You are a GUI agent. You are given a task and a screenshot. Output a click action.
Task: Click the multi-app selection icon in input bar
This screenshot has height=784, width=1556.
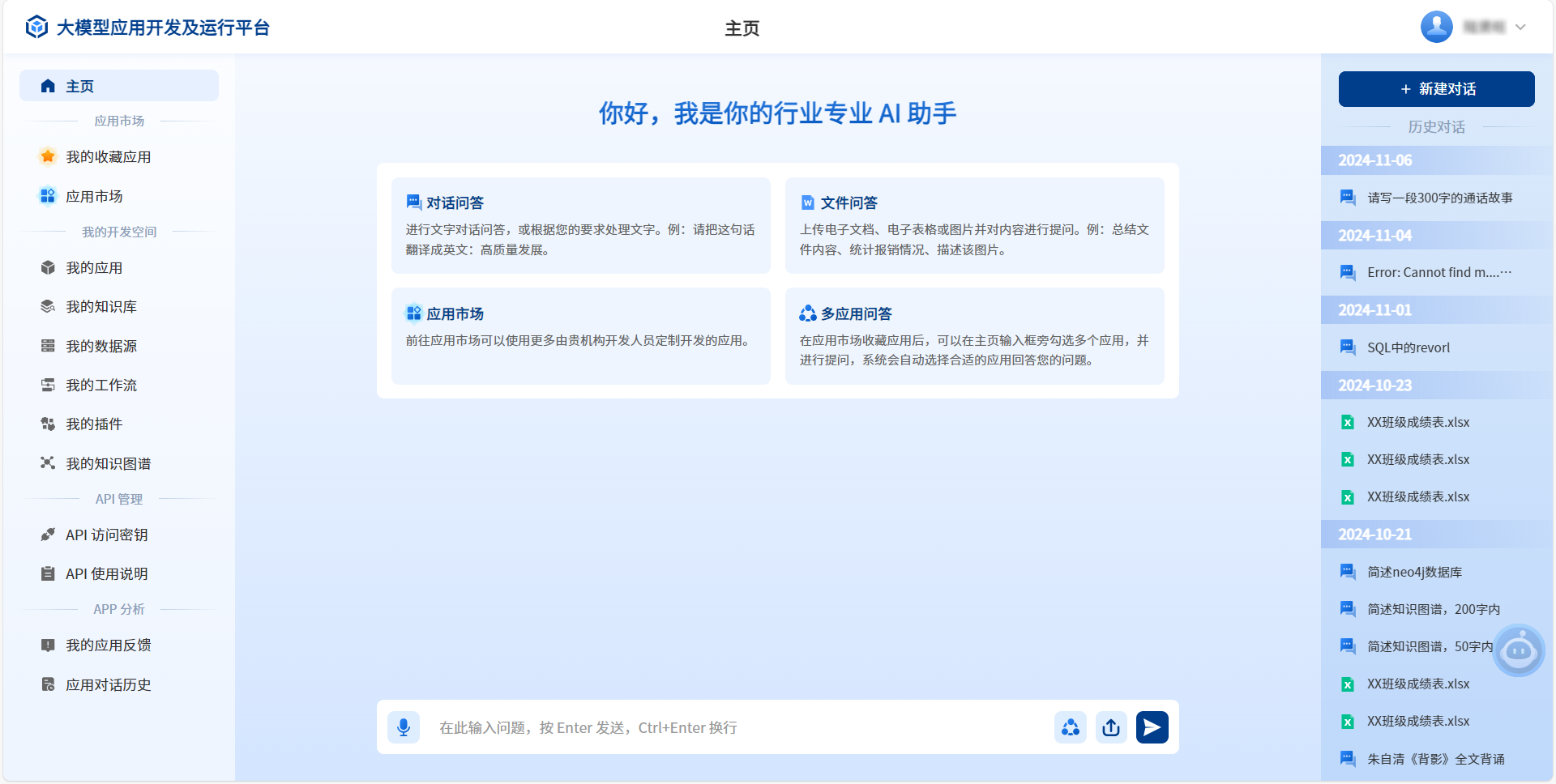pyautogui.click(x=1070, y=727)
